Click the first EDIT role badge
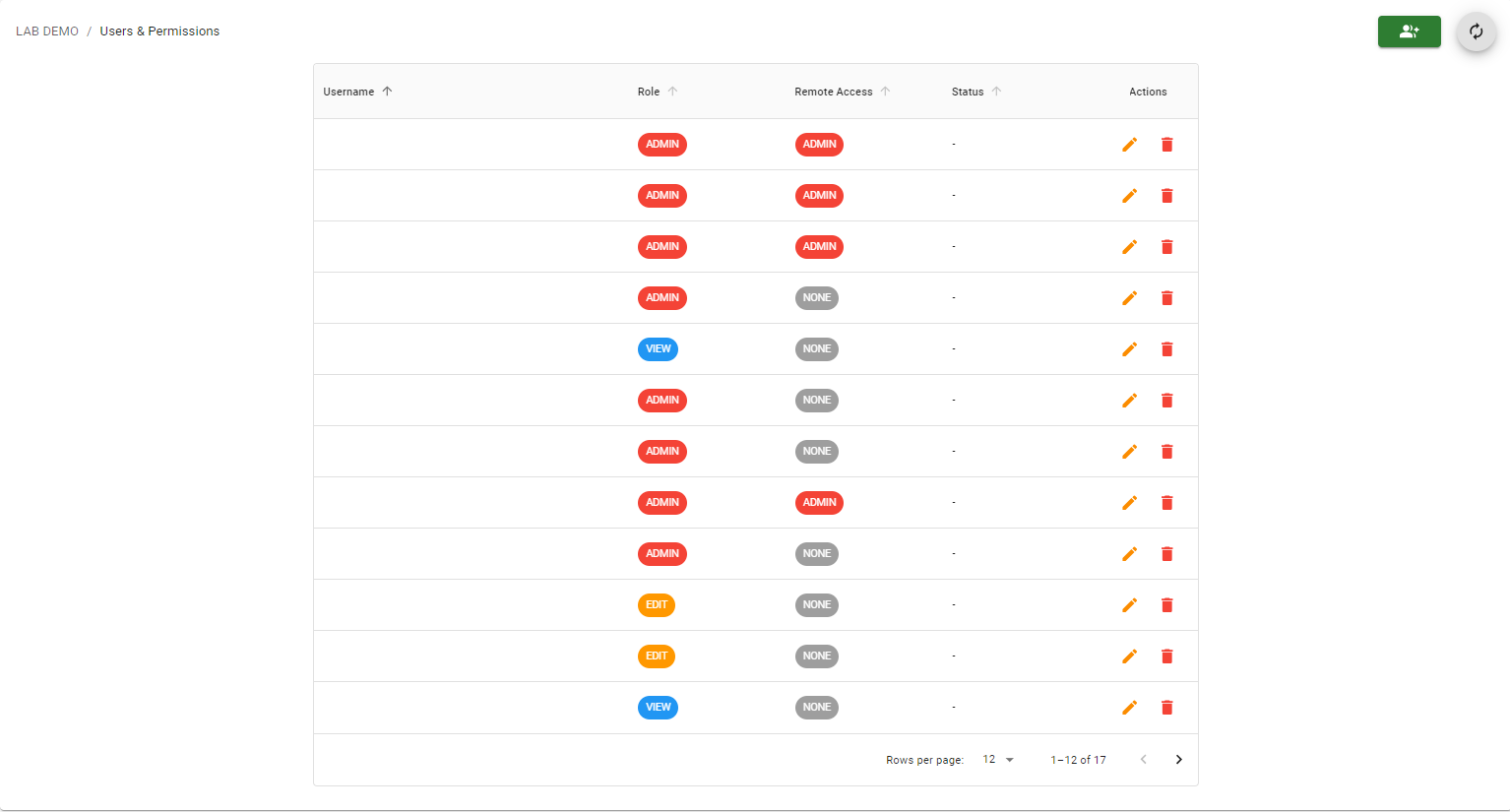 pos(657,605)
